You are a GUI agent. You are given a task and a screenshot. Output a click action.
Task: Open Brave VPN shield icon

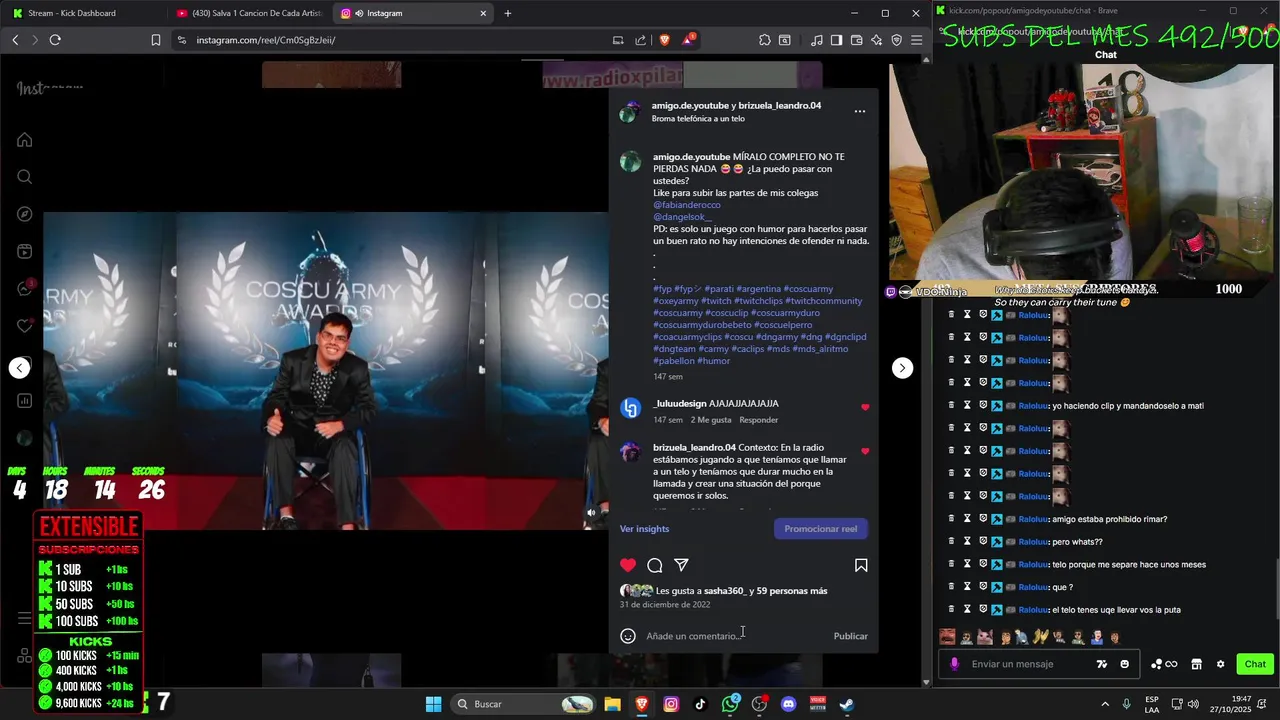[x=897, y=40]
